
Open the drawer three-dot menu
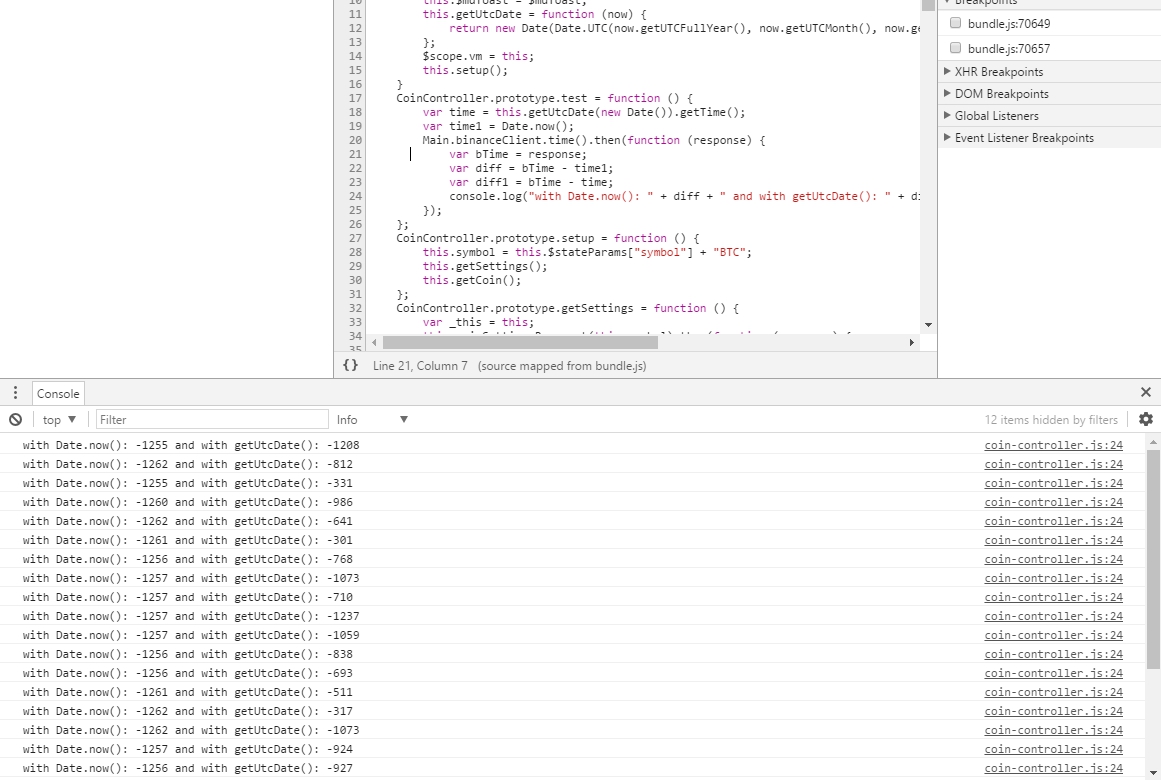pos(15,393)
